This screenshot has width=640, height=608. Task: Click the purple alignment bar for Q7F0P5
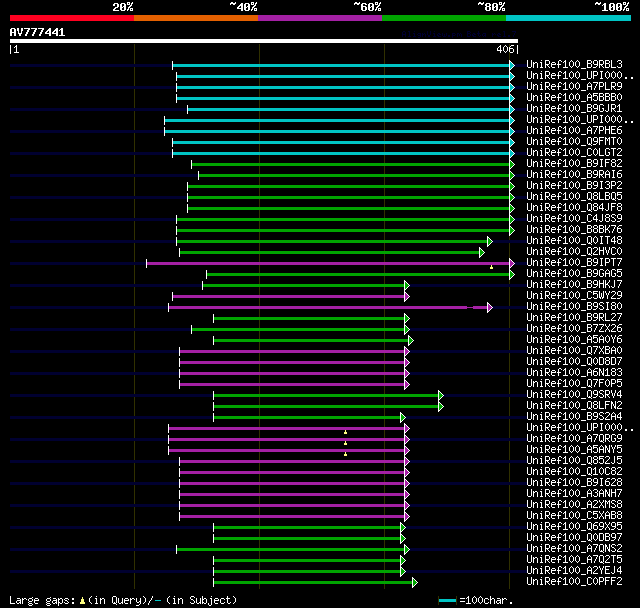(x=292, y=385)
